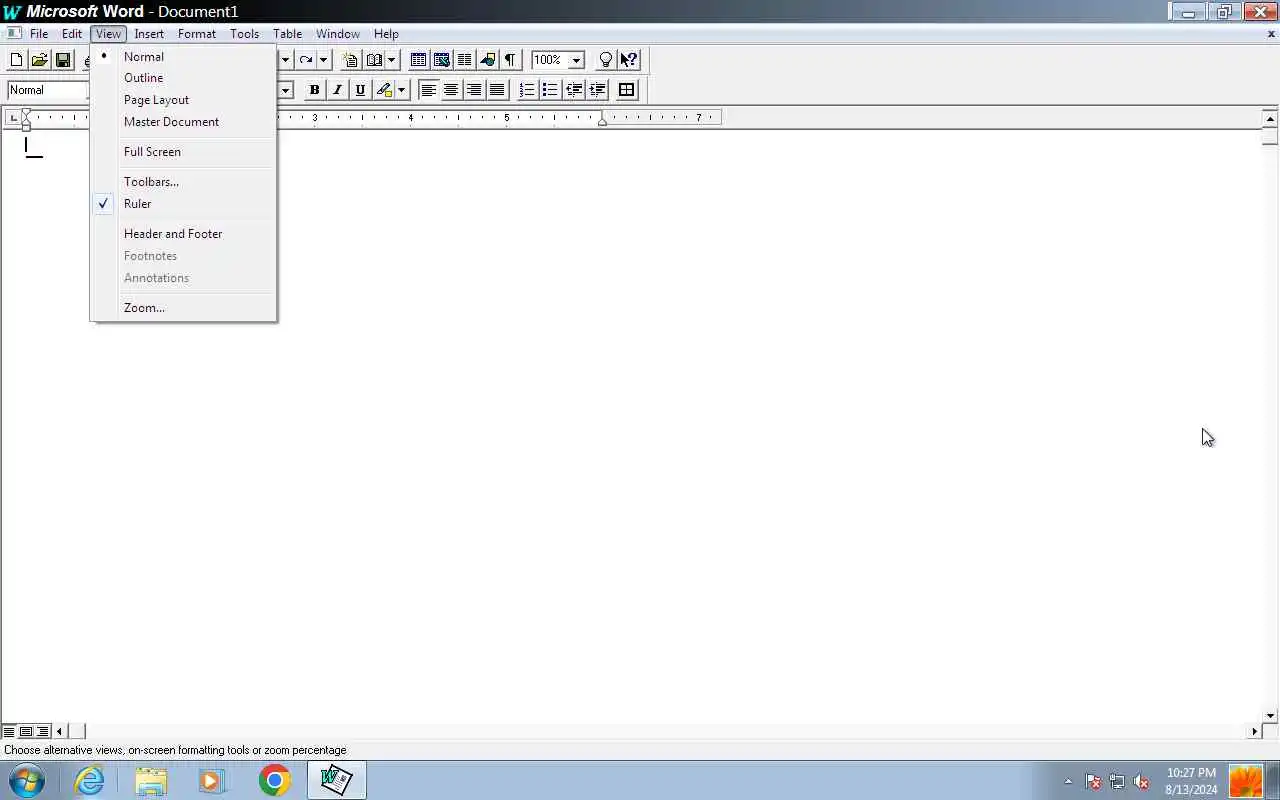Click the Increase Indent icon

[598, 90]
